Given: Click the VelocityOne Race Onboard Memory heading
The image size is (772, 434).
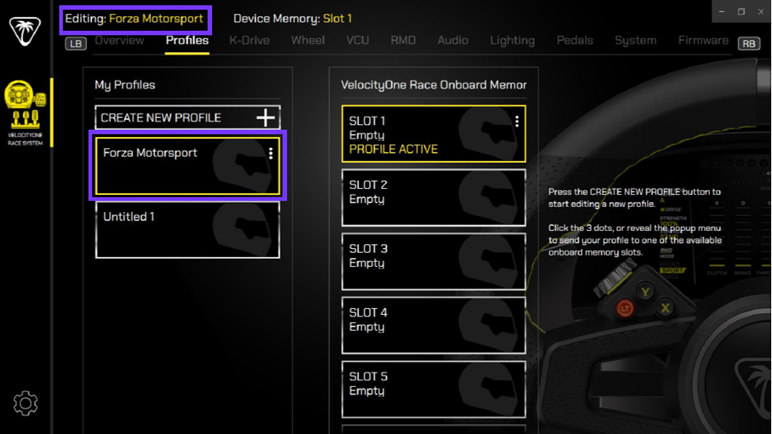Looking at the screenshot, I should (x=433, y=85).
